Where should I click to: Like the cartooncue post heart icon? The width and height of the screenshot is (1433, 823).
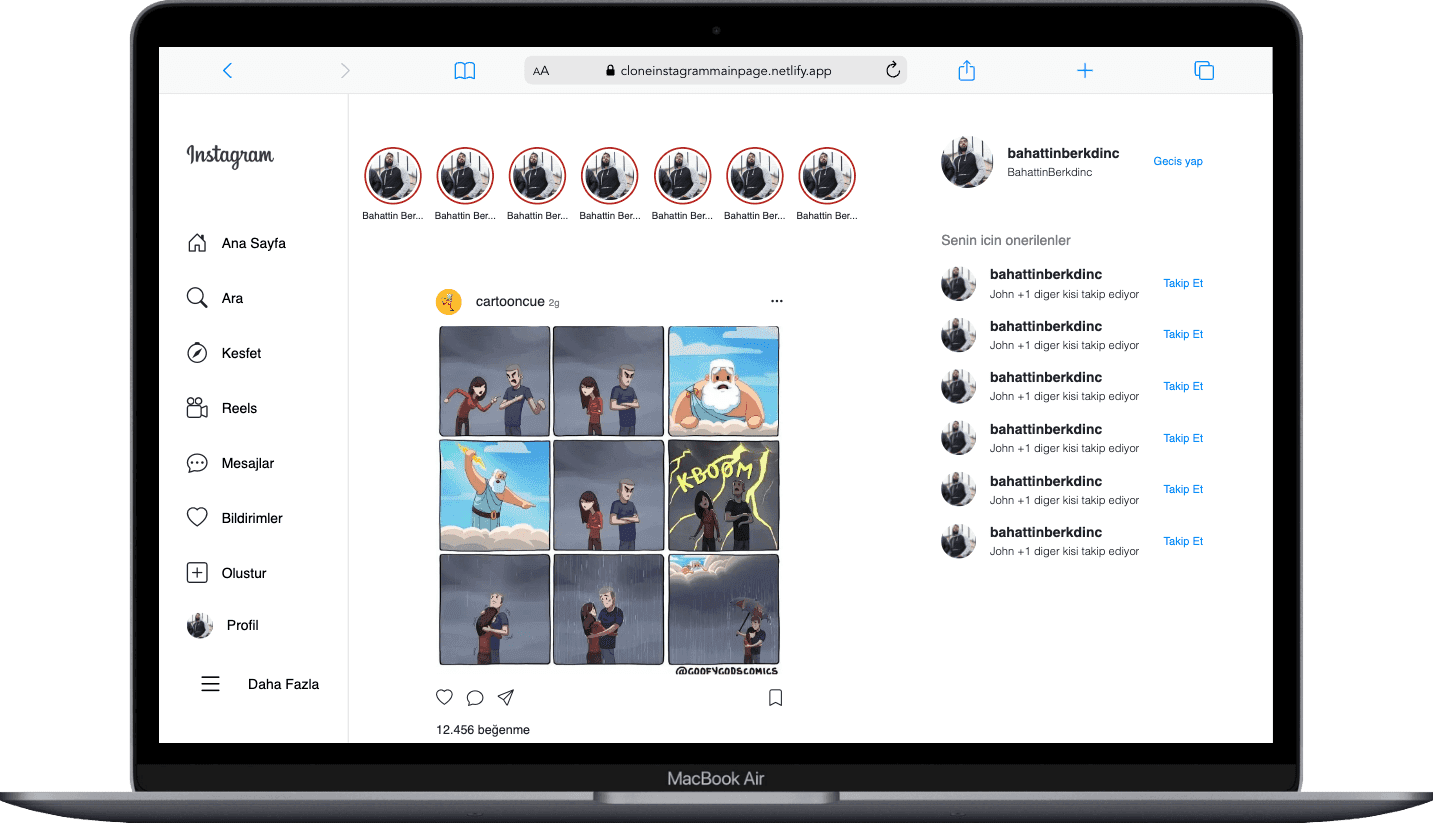[x=445, y=697]
